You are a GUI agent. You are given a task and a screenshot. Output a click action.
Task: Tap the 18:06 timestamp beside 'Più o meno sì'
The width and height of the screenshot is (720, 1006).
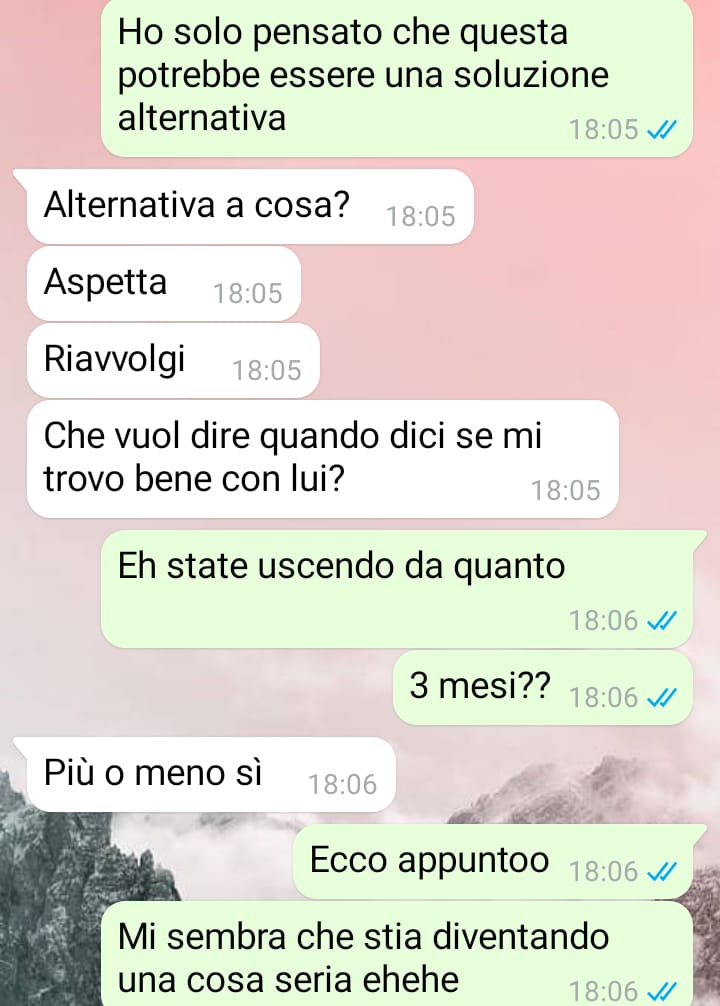343,785
